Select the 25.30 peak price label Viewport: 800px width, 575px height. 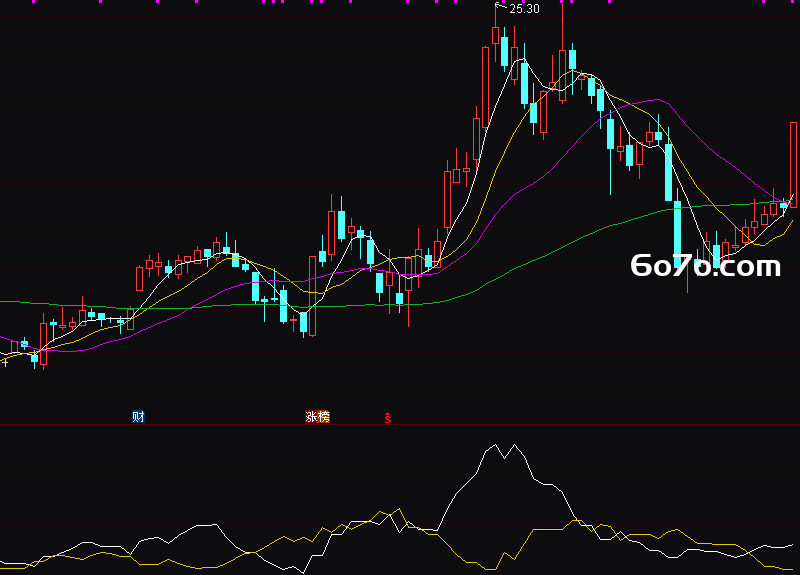coord(524,9)
